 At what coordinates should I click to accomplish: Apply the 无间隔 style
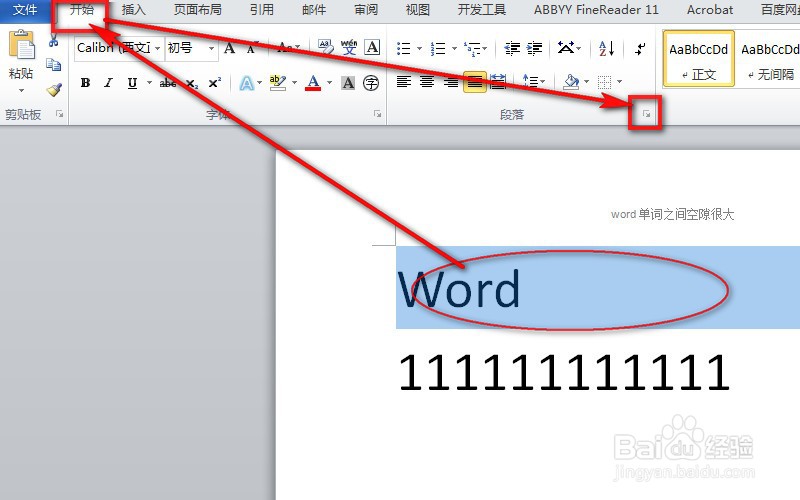point(769,59)
